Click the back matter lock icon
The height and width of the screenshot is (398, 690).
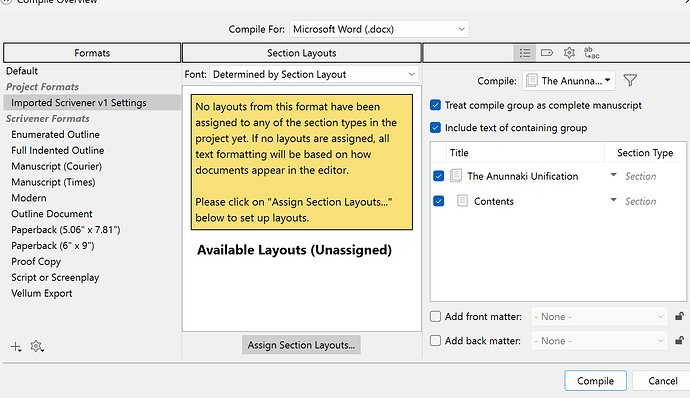(679, 340)
